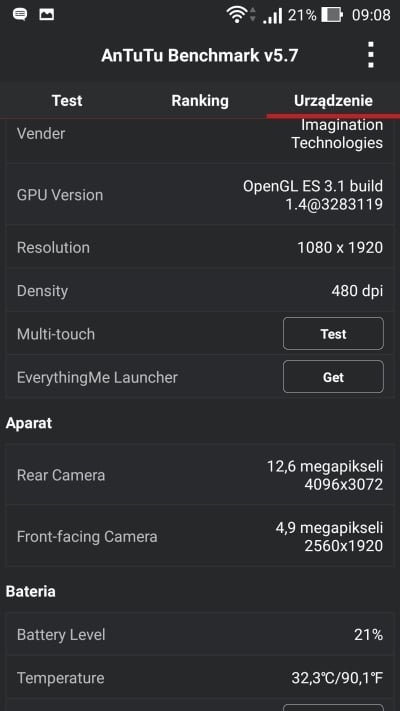Start the Multi-touch Test button

333,334
